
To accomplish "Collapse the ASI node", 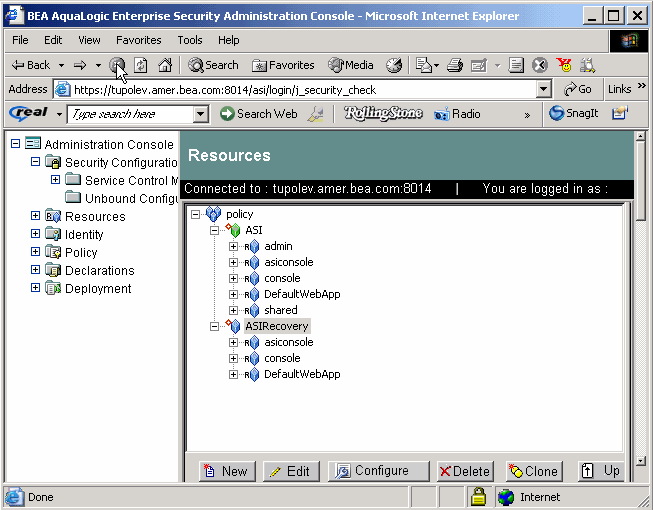I will pyautogui.click(x=214, y=230).
